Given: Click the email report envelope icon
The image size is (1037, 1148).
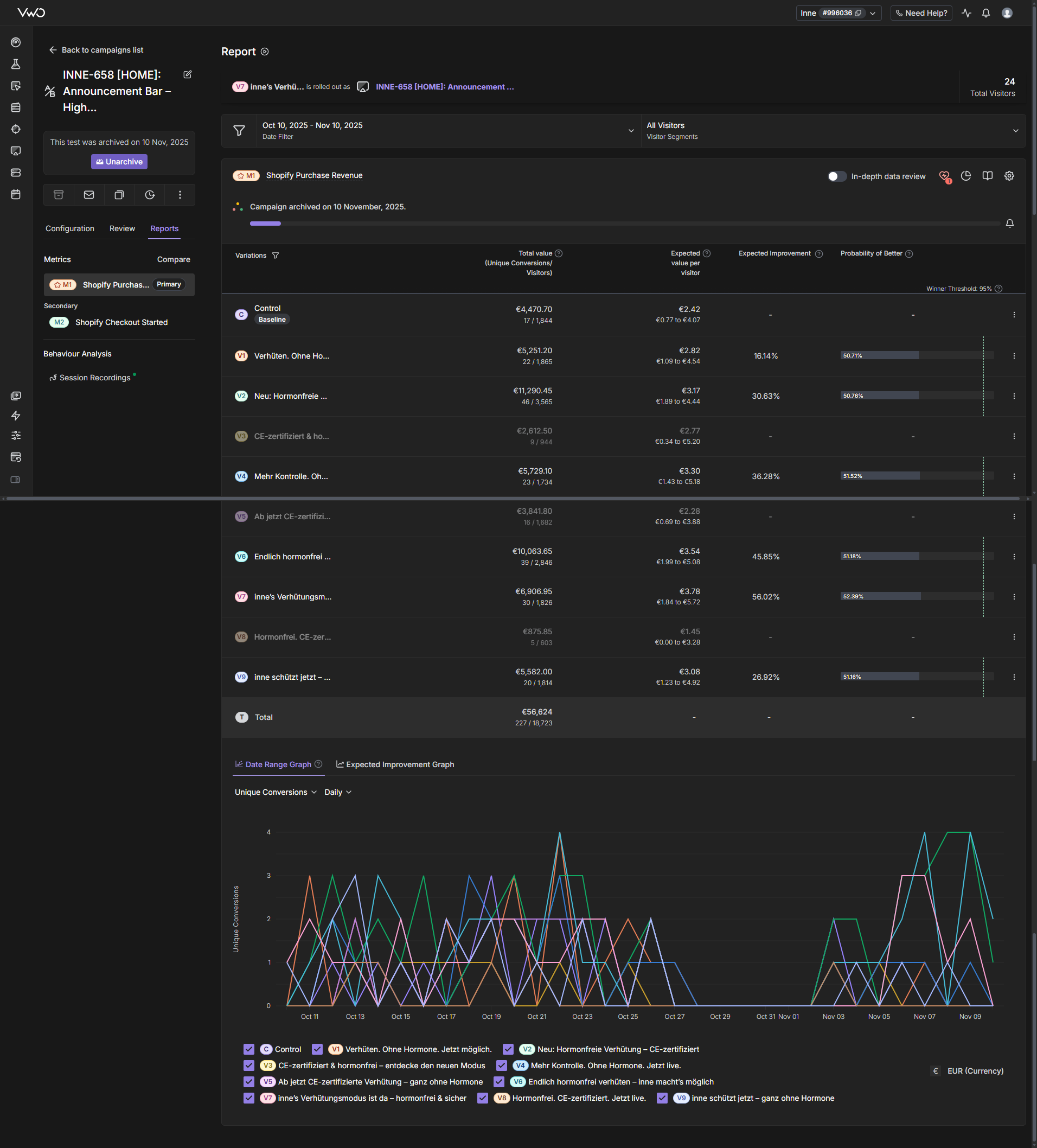Looking at the screenshot, I should [x=89, y=195].
